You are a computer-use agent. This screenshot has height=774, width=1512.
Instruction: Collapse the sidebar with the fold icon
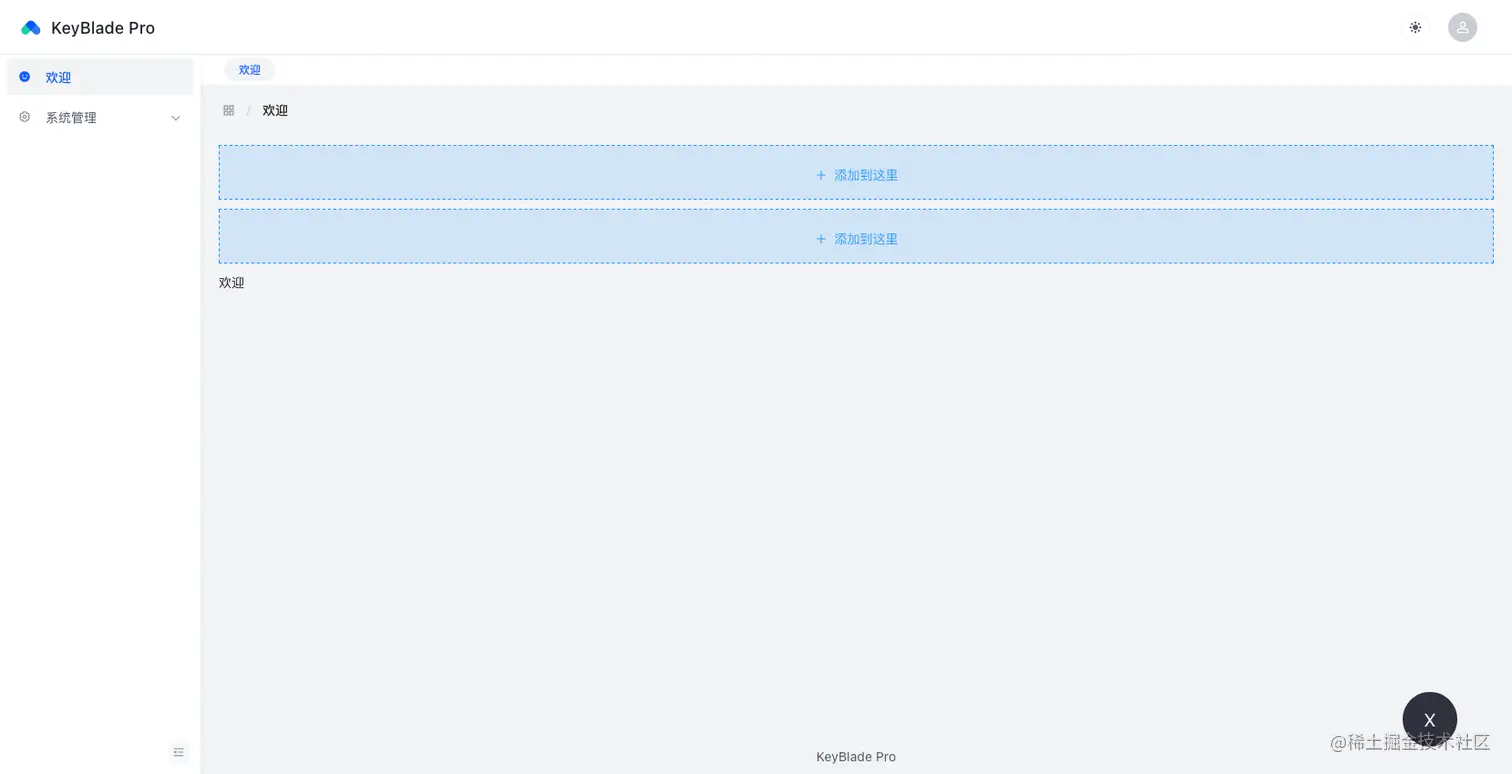click(179, 752)
